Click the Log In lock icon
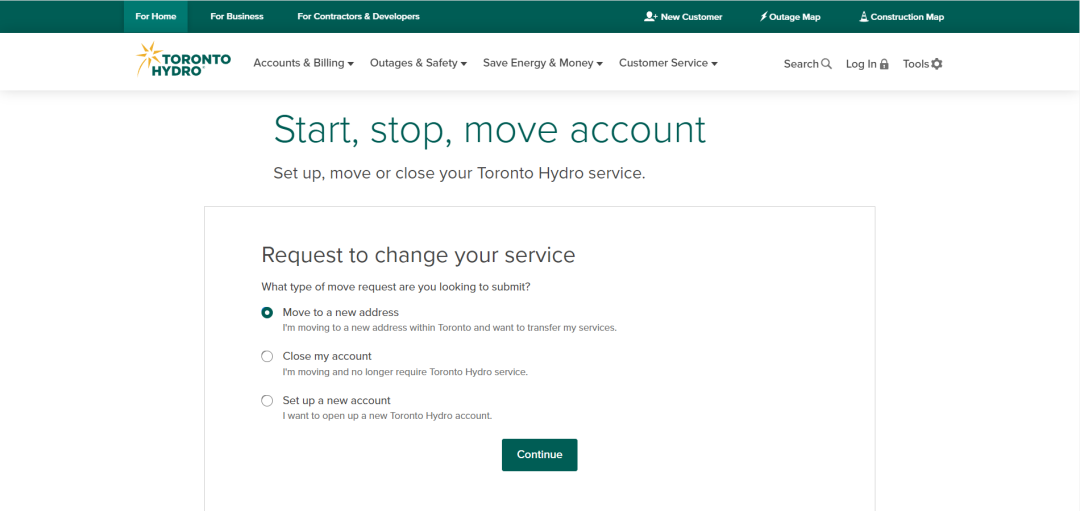This screenshot has height=511, width=1080. click(x=884, y=64)
